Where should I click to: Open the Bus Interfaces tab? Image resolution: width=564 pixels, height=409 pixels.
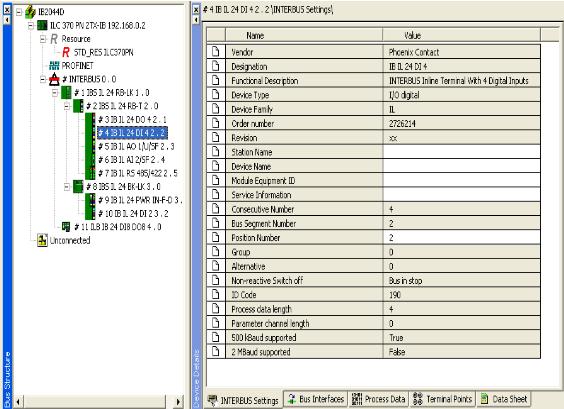[317, 399]
